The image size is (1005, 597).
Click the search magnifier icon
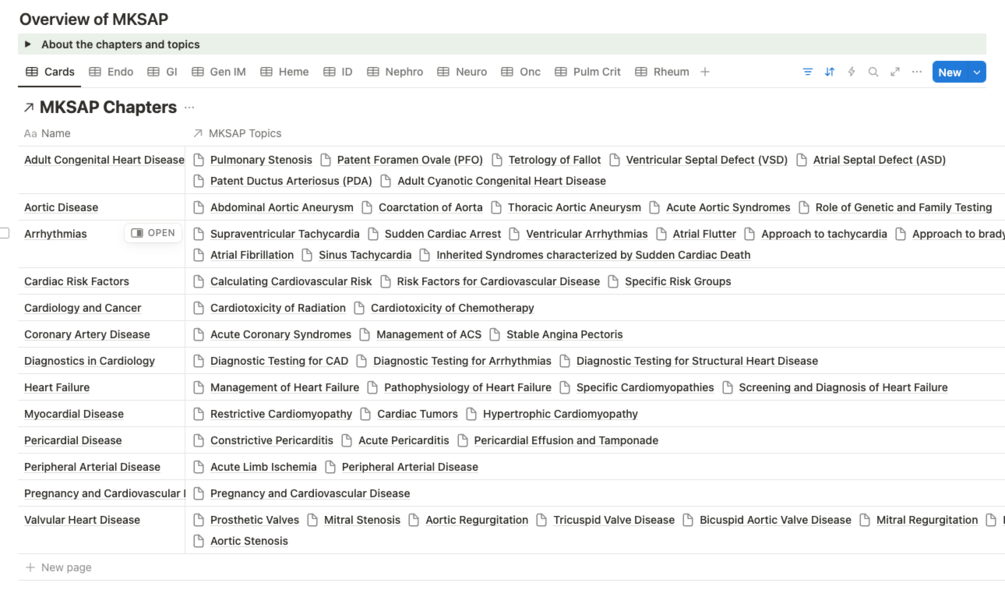coord(873,72)
